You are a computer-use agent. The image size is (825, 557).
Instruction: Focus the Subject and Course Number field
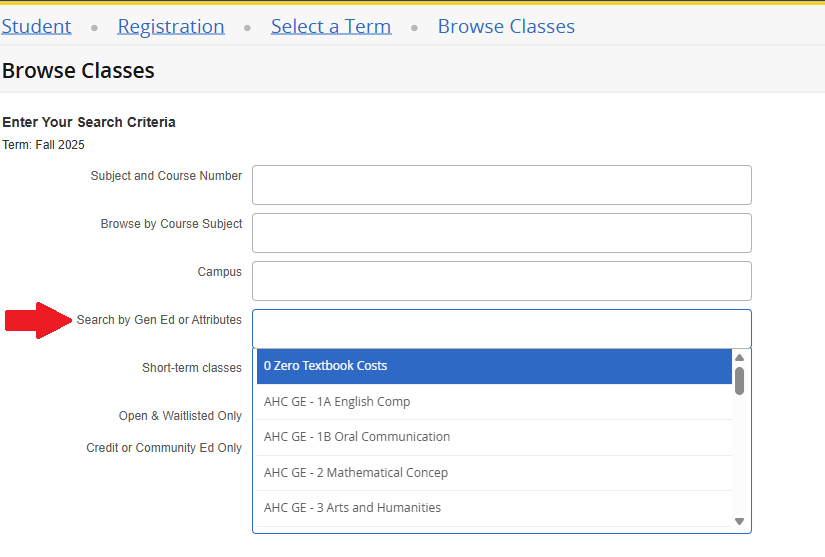click(501, 185)
